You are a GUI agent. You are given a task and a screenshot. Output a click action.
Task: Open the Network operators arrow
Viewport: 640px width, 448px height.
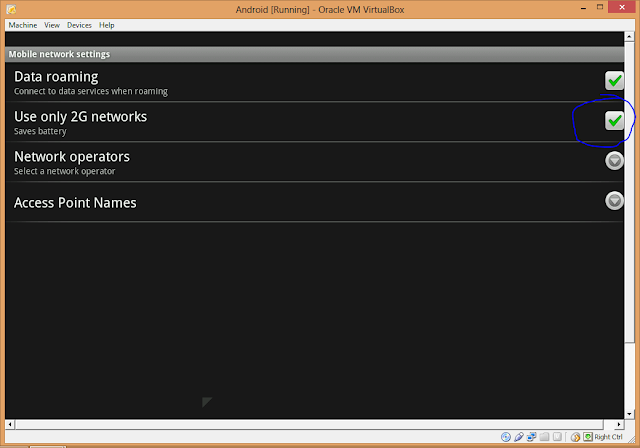tap(614, 161)
